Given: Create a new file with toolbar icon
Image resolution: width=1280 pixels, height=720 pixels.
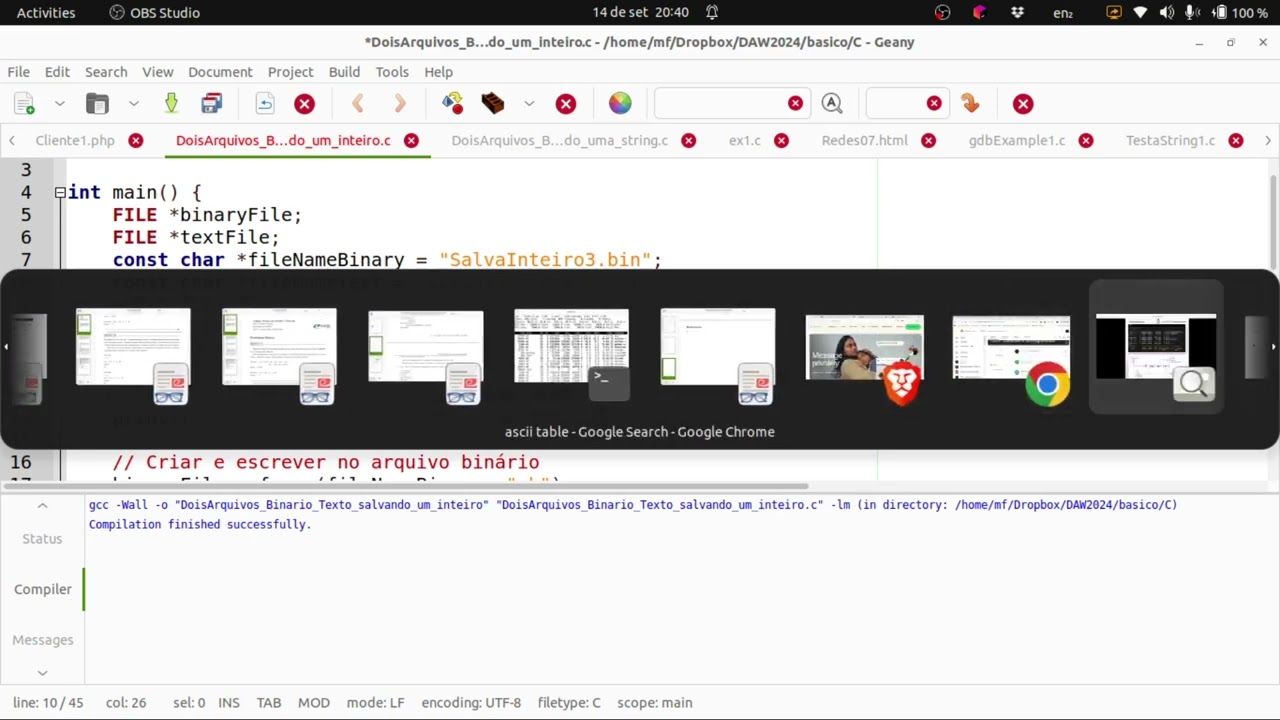Looking at the screenshot, I should pyautogui.click(x=25, y=104).
